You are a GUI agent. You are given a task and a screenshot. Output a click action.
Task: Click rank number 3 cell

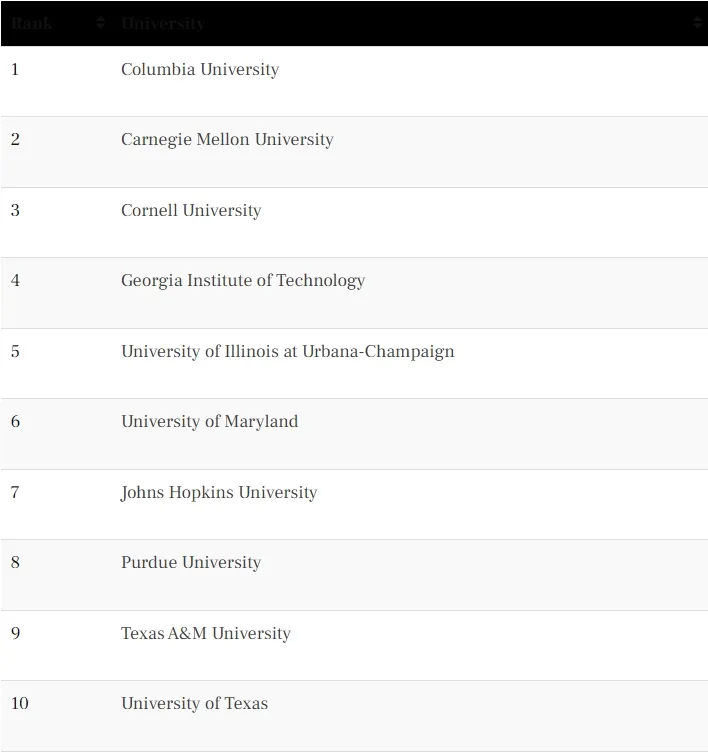click(x=15, y=210)
